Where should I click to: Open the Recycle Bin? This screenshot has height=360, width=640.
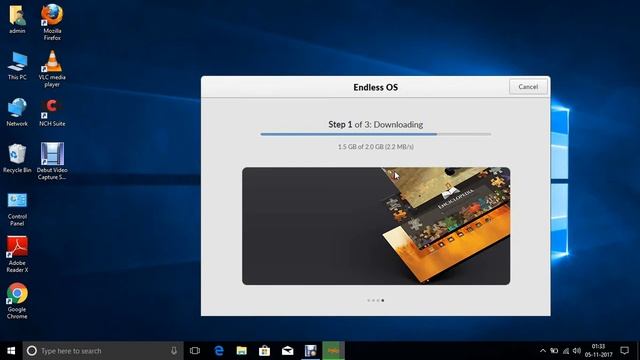coord(17,159)
